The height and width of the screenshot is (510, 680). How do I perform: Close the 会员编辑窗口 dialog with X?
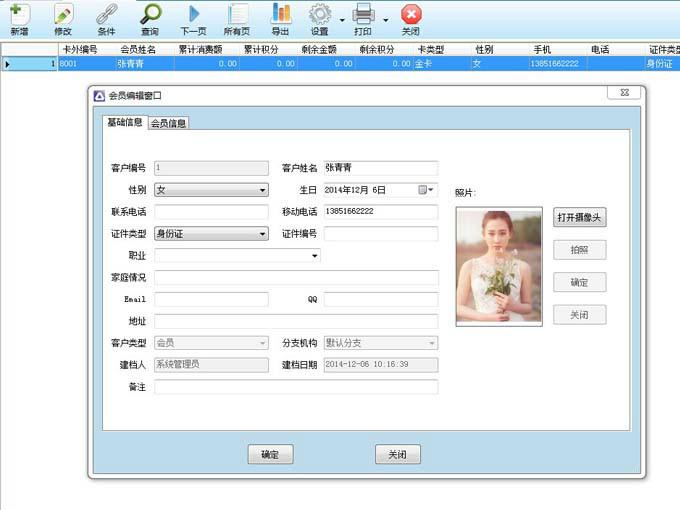click(624, 92)
